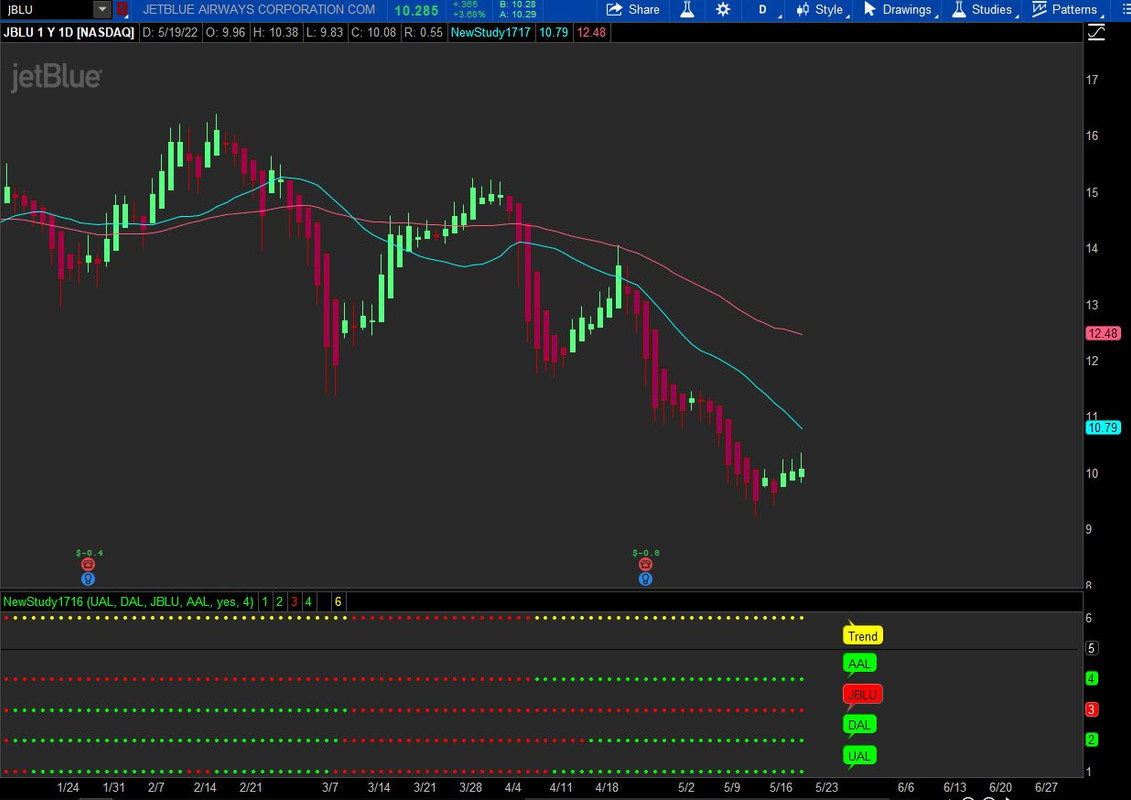This screenshot has height=800, width=1131.
Task: Click the 16 price level on axis
Action: (x=1092, y=136)
